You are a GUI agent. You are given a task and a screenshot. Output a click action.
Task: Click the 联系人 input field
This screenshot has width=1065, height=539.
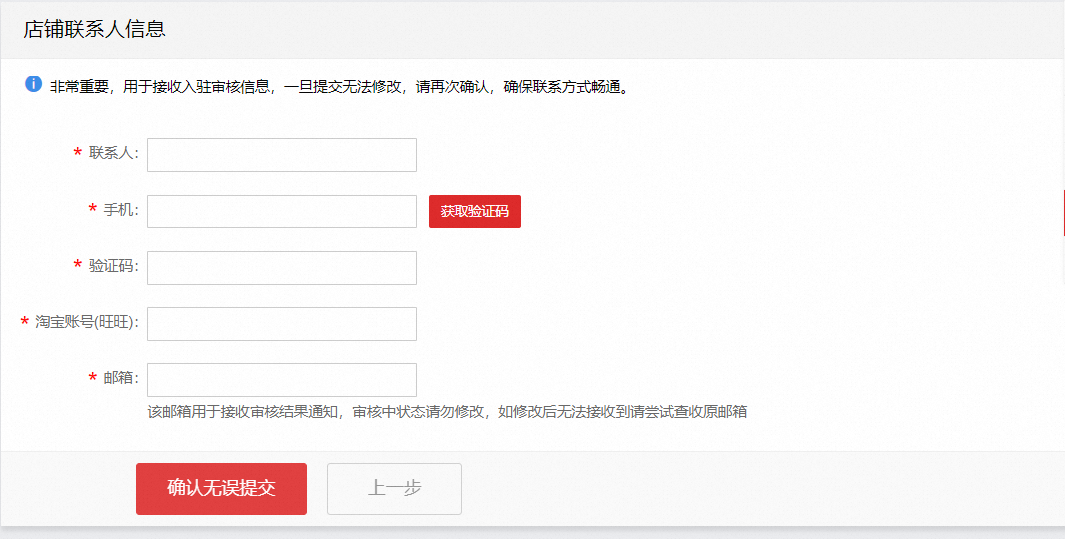point(281,155)
